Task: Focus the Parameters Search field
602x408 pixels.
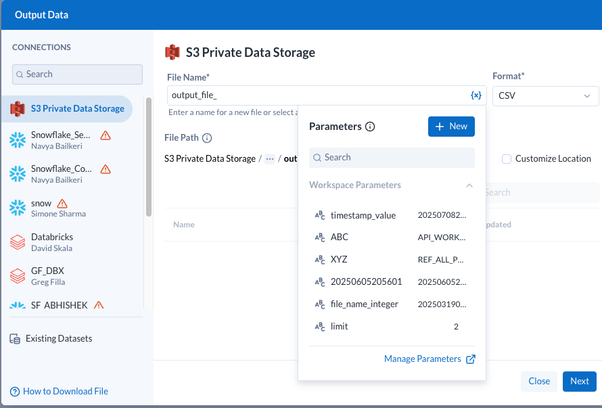Action: coord(392,158)
